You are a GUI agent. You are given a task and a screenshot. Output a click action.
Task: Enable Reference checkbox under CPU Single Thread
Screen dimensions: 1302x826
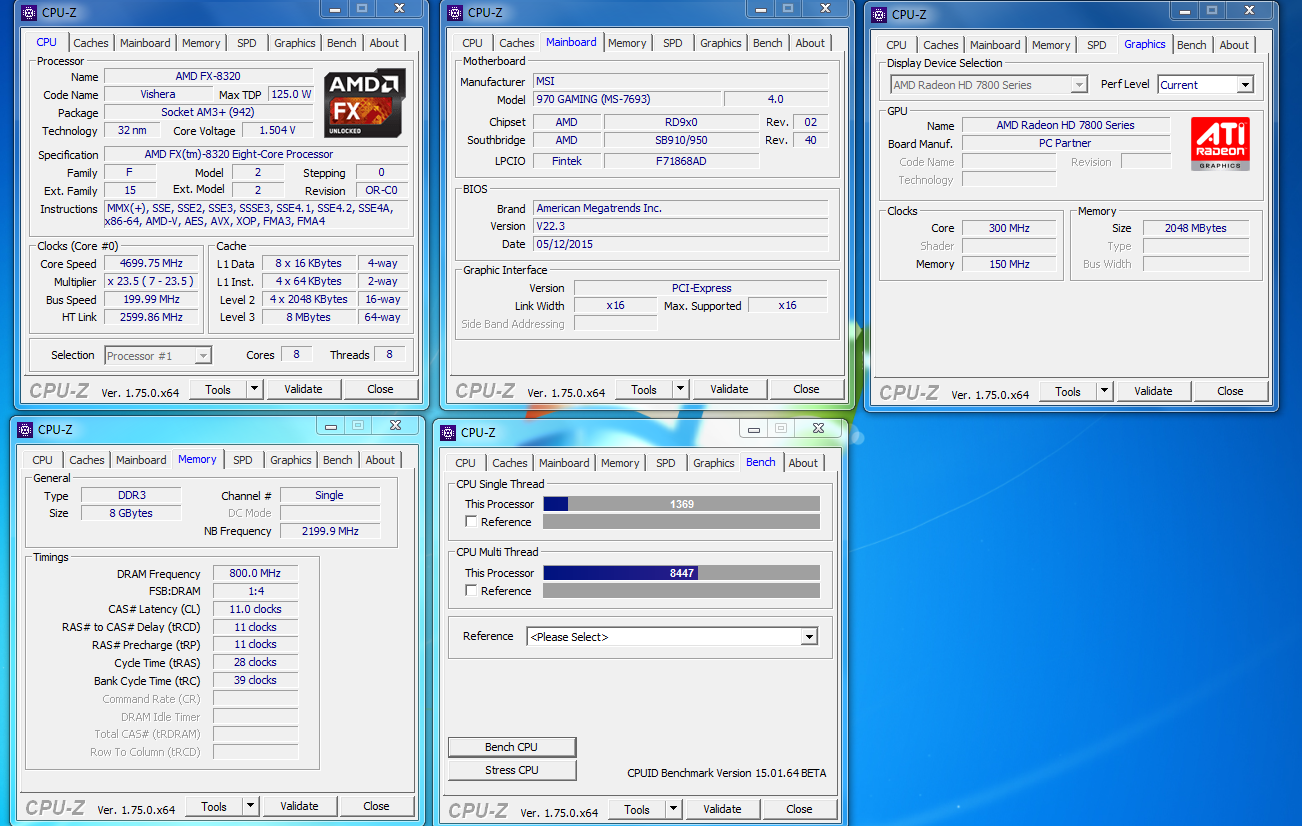[471, 522]
